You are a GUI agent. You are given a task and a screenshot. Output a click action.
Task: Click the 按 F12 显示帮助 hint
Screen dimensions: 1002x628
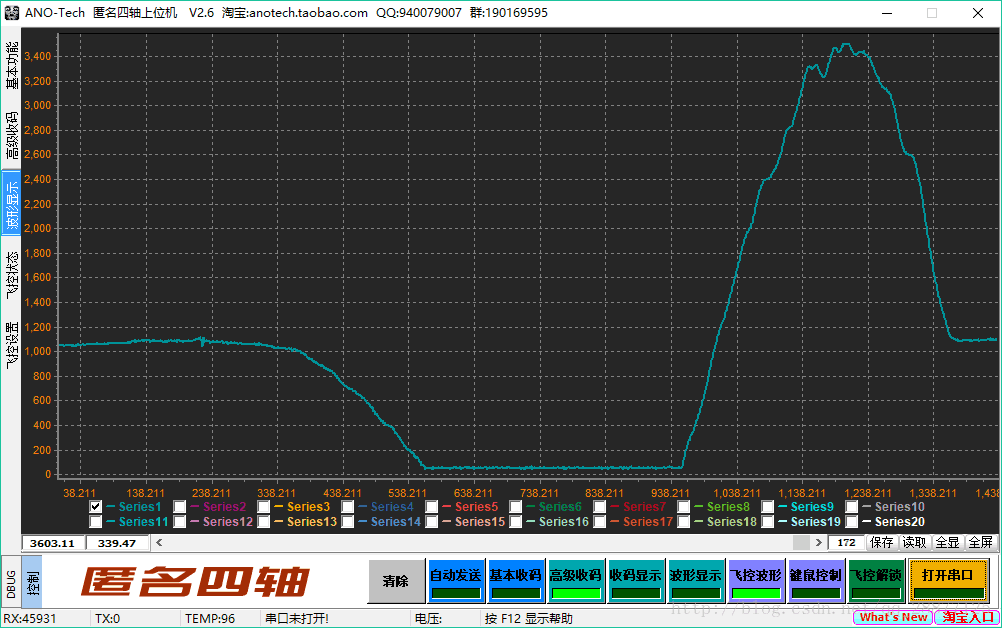click(x=528, y=618)
